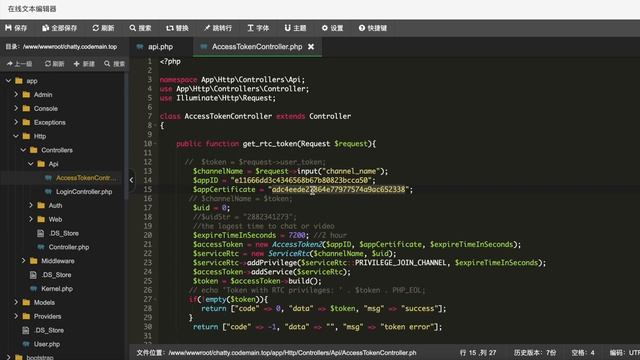Expand the Middleware folder
Image resolution: width=640 pixels, height=360 pixels.
click(23, 261)
